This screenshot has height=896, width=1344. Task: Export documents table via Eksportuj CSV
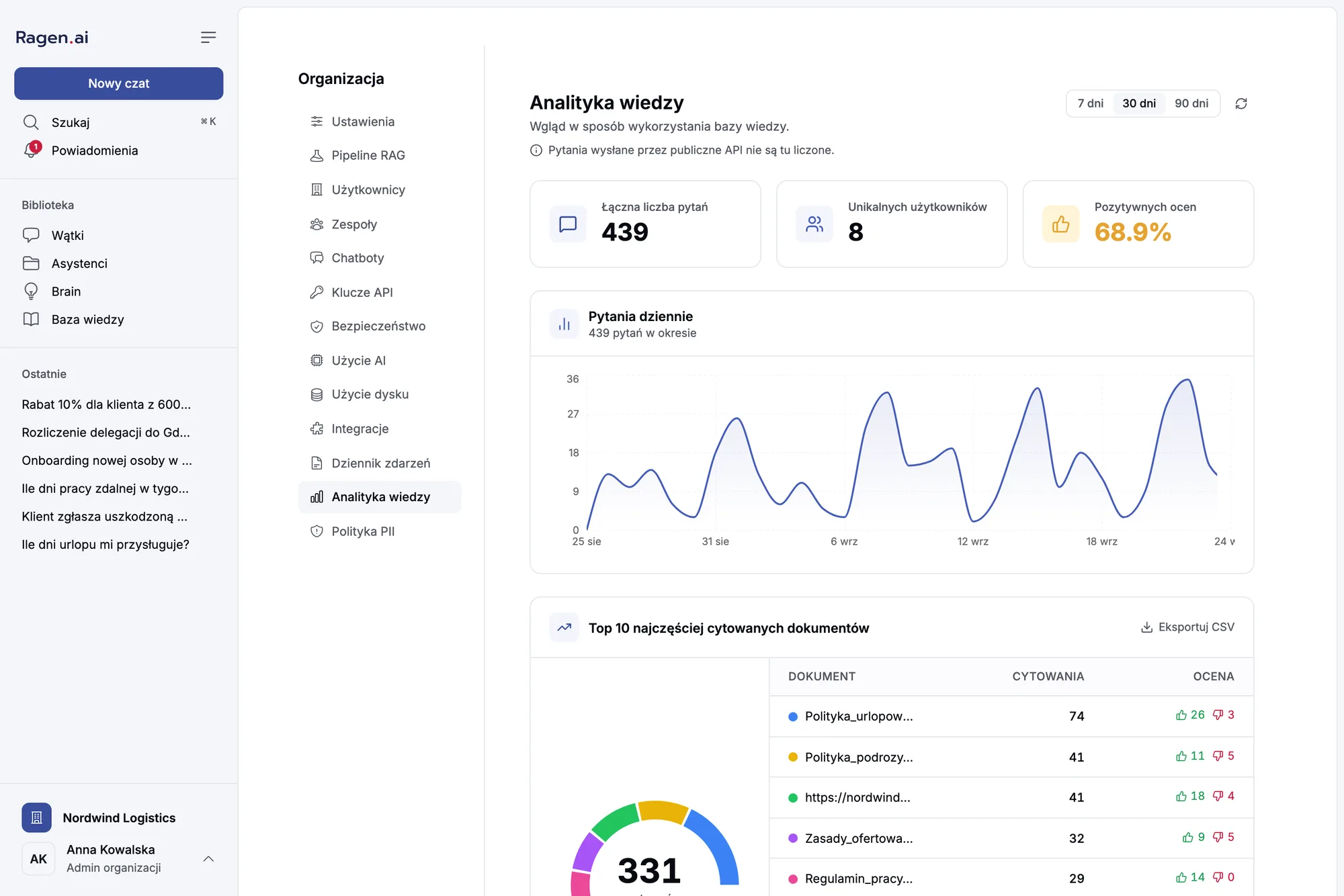click(x=1187, y=627)
